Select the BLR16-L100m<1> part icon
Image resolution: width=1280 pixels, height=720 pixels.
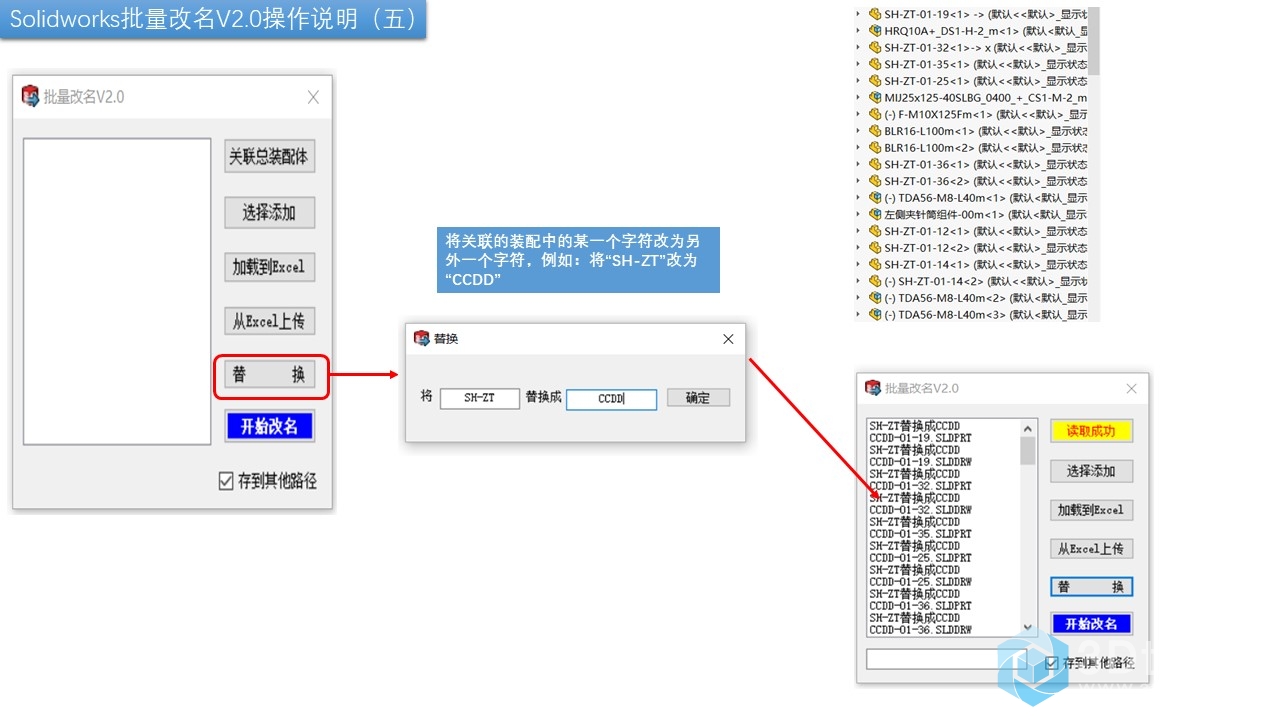(x=875, y=131)
